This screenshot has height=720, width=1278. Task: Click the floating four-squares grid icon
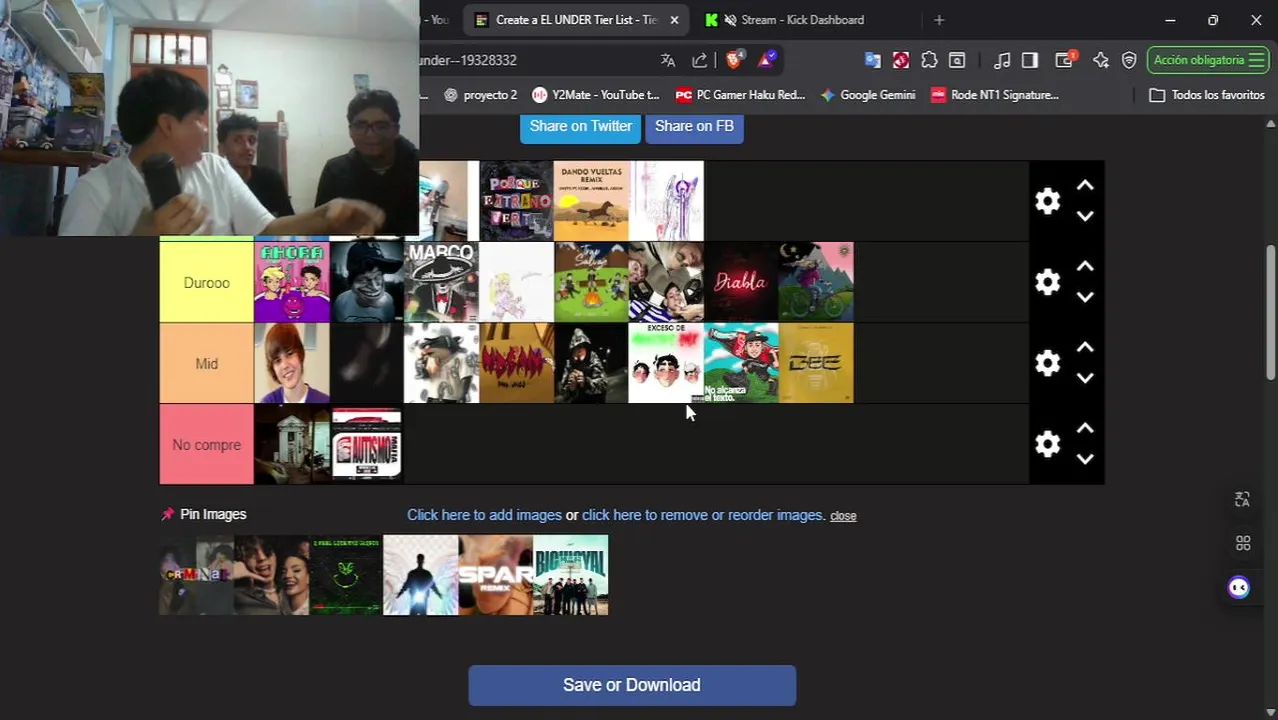coord(1243,543)
